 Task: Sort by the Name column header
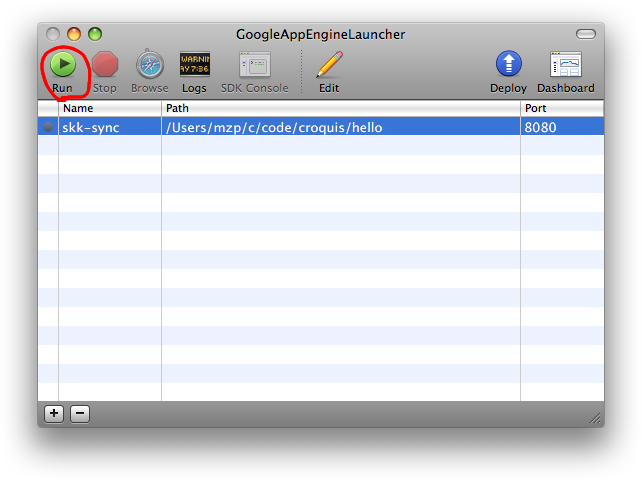coord(110,109)
